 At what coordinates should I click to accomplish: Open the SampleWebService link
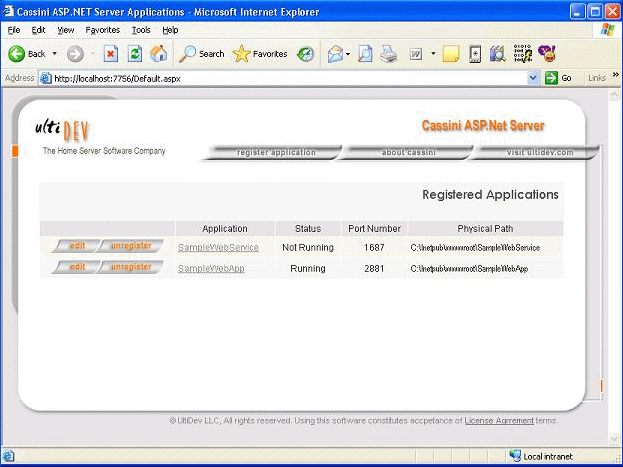(x=218, y=248)
